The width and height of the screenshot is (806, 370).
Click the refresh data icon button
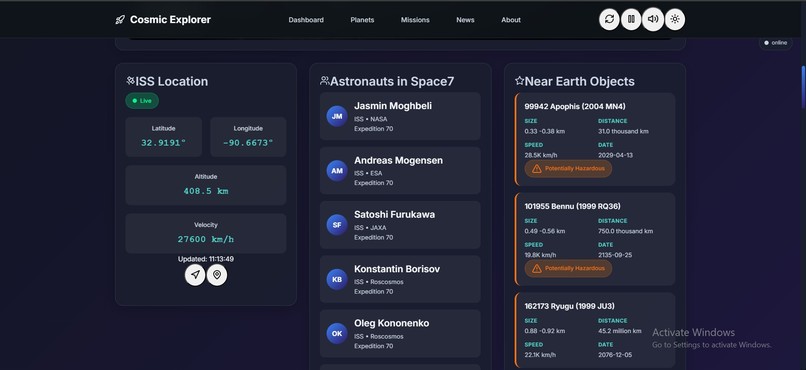tap(609, 20)
